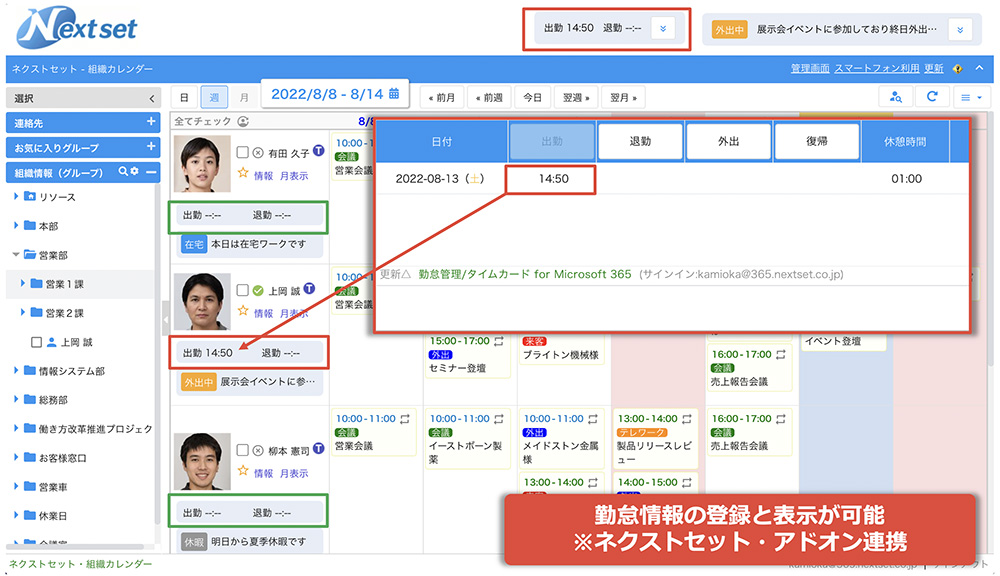Click the 在宅 badge under 有田 久子
1000x576 pixels.
point(194,244)
